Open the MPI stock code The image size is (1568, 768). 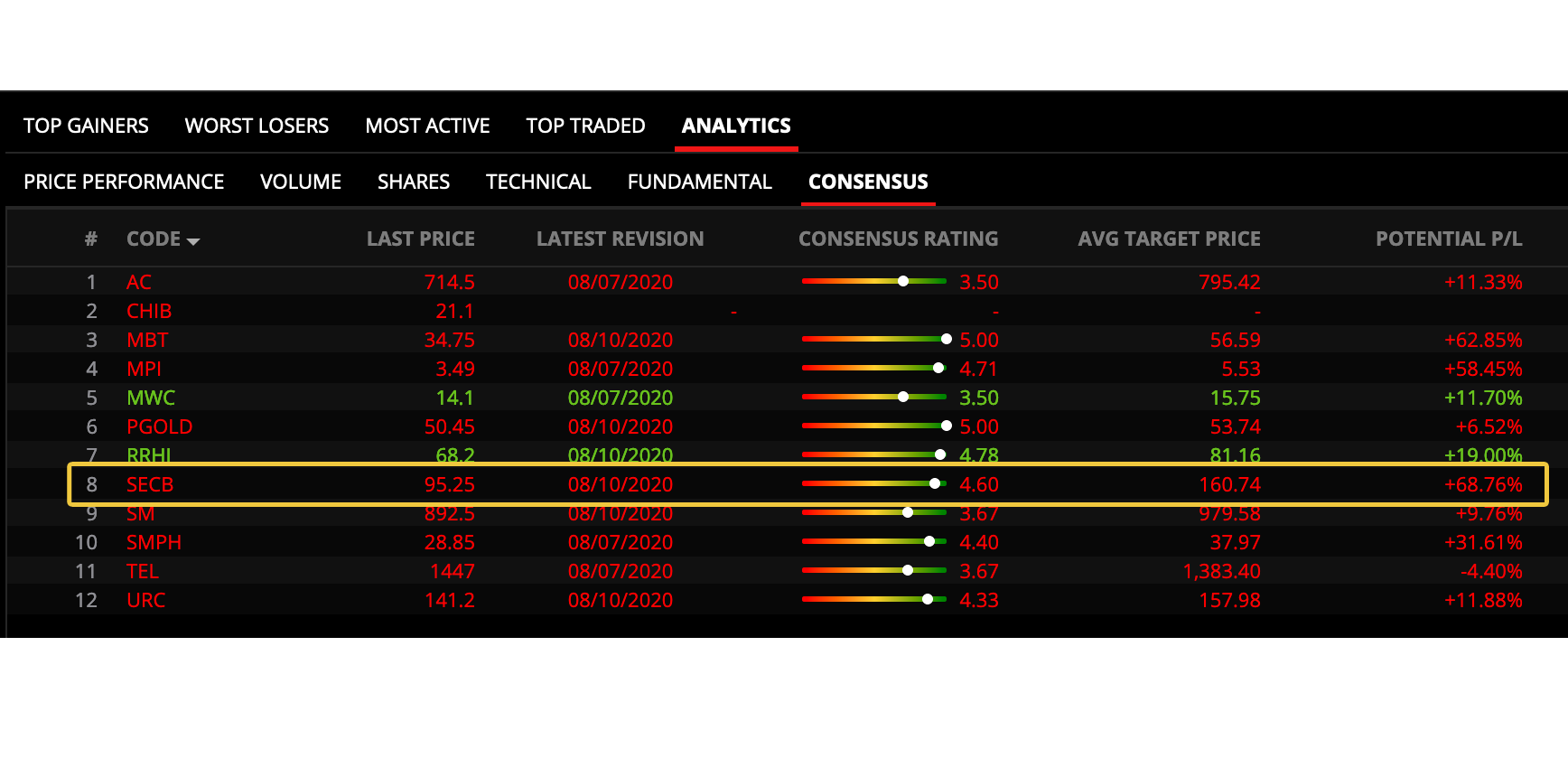coord(144,369)
